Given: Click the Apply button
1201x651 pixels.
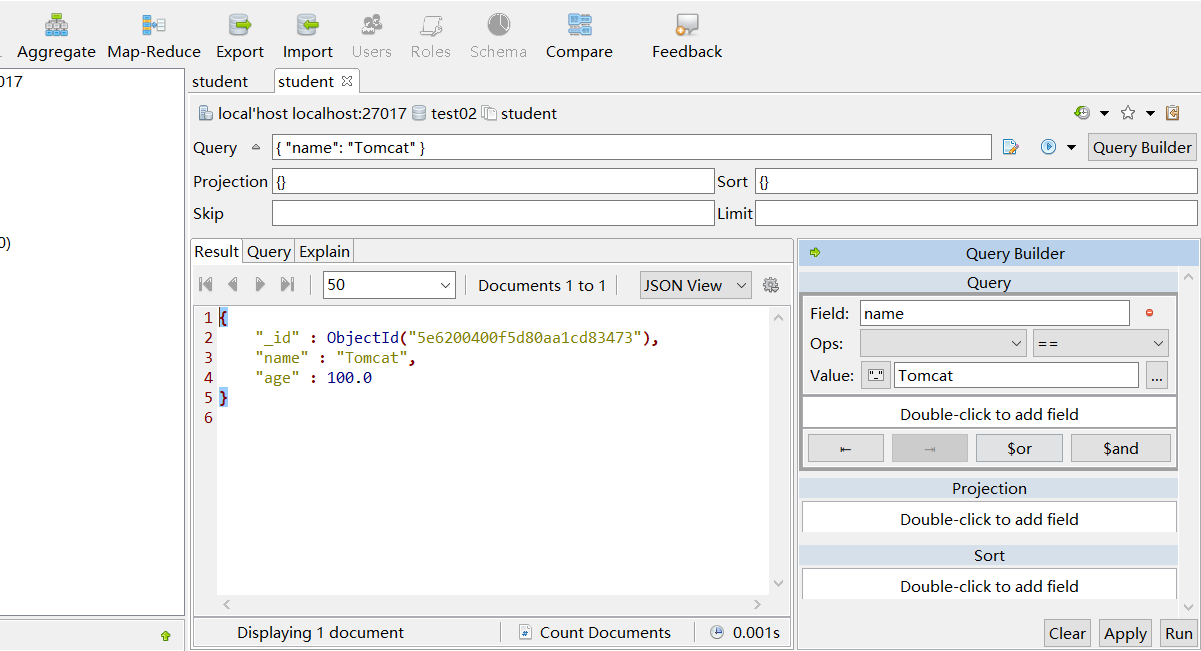Looking at the screenshot, I should click(1125, 633).
